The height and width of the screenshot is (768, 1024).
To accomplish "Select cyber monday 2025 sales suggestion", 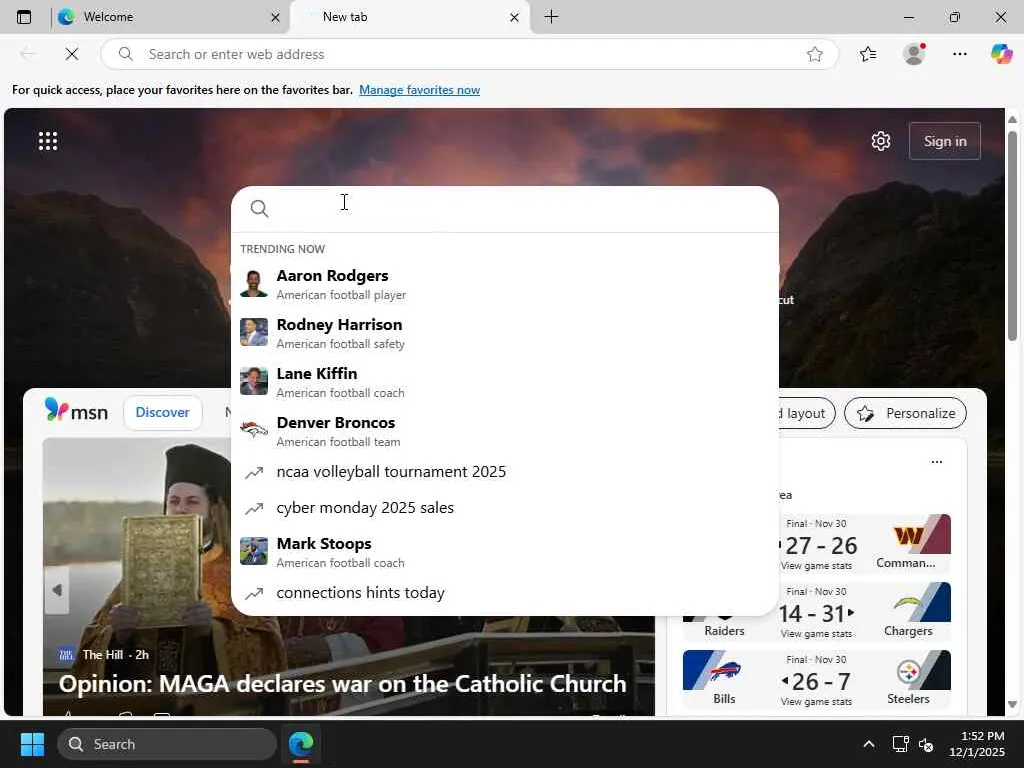I will [505, 507].
